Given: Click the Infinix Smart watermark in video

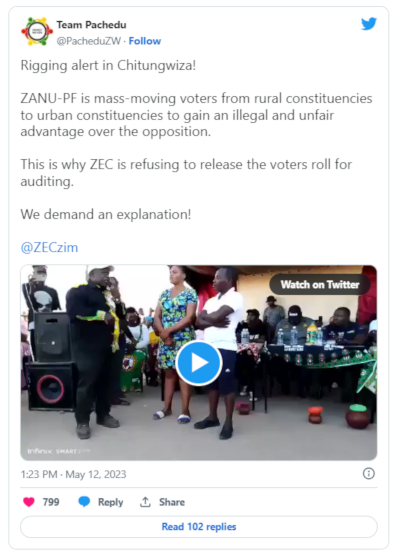Looking at the screenshot, I should click(58, 451).
